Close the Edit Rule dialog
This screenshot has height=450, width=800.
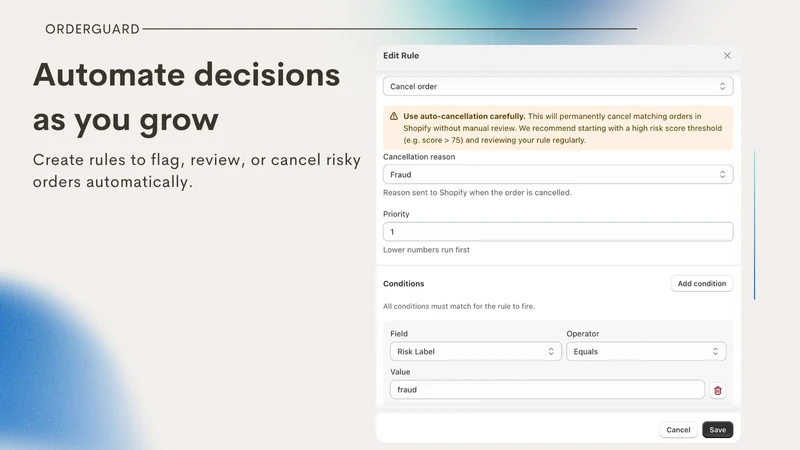[x=727, y=56]
